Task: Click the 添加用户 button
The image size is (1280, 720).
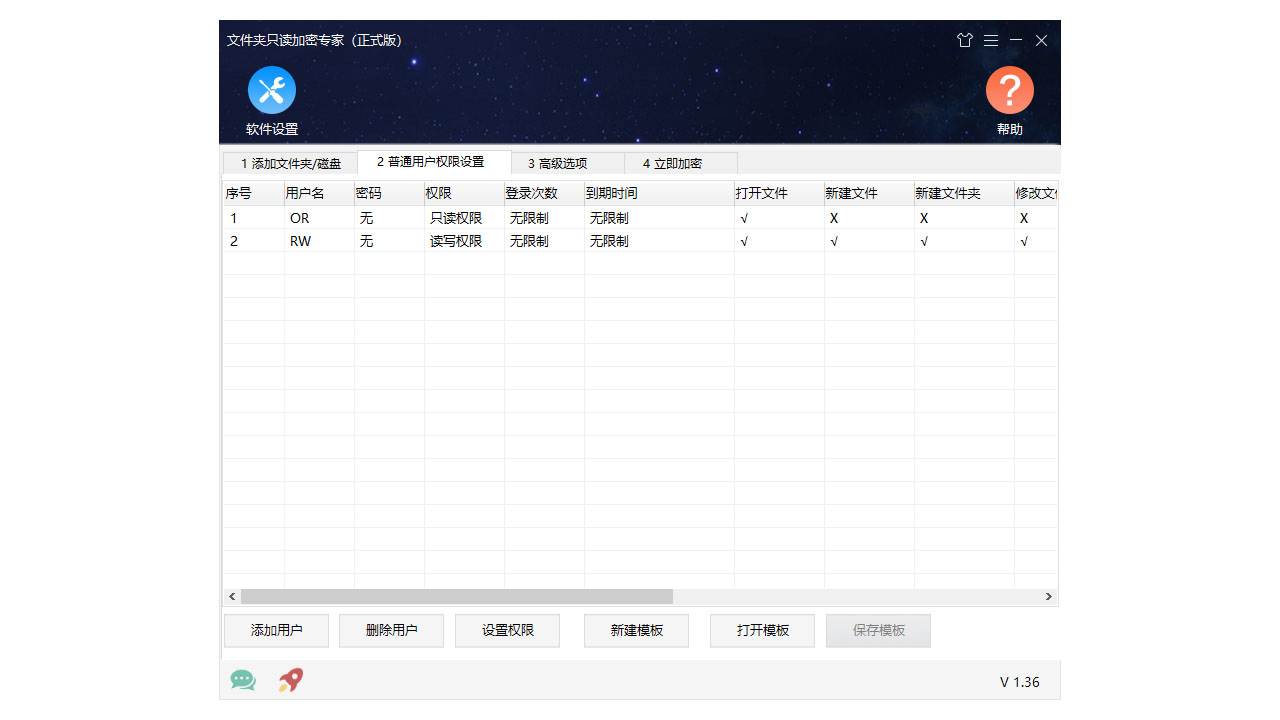Action: click(x=276, y=631)
